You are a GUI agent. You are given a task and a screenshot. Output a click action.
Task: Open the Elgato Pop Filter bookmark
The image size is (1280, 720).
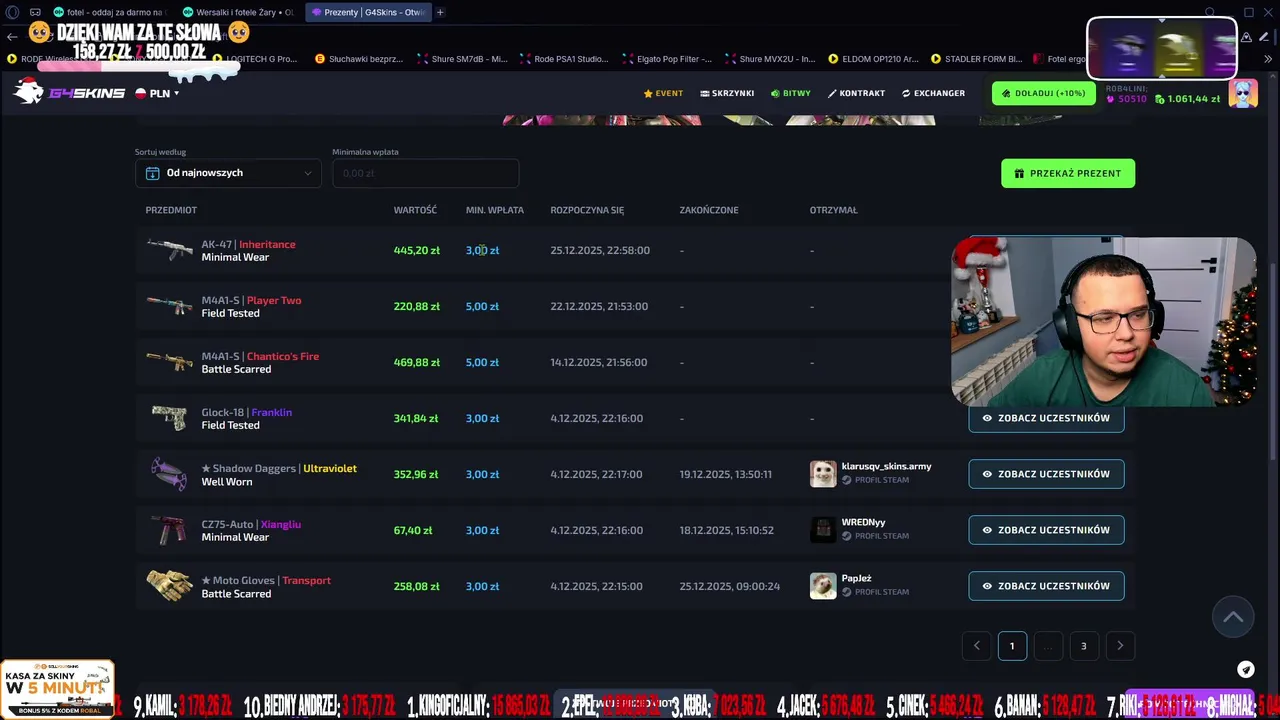[667, 59]
